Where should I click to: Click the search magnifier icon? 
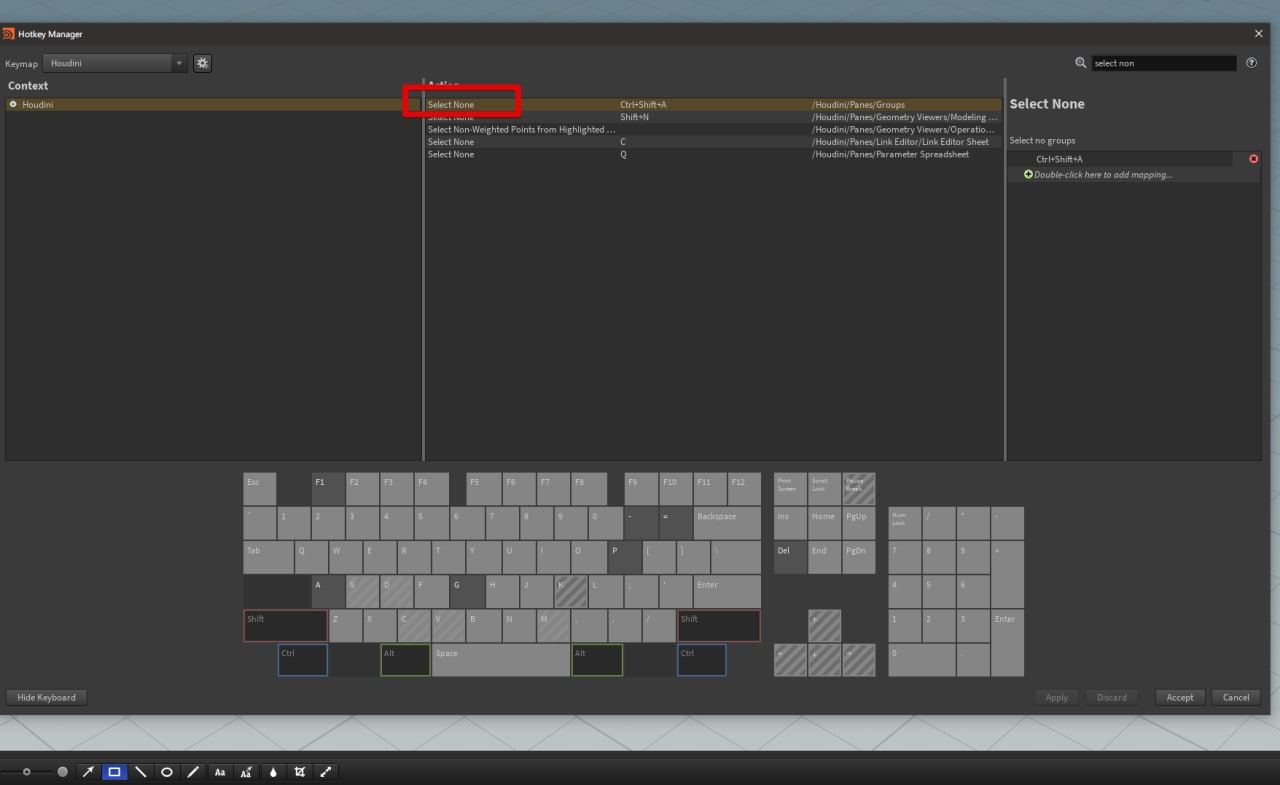click(1080, 62)
